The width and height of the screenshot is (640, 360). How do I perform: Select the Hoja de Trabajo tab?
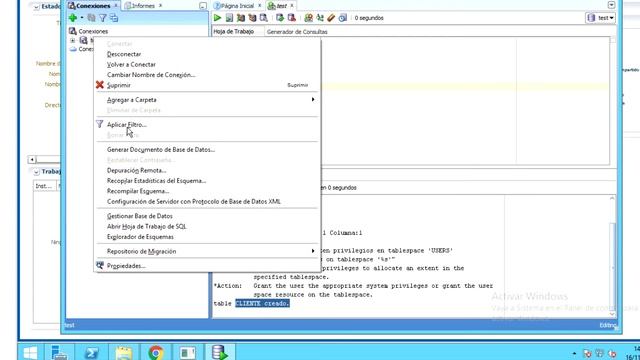[x=233, y=31]
